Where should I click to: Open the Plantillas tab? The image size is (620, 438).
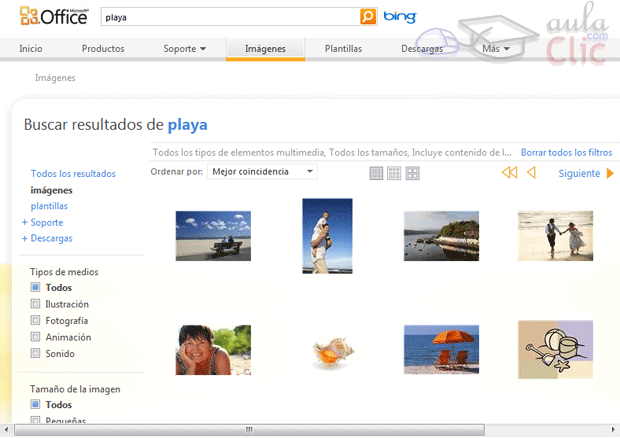(x=343, y=48)
